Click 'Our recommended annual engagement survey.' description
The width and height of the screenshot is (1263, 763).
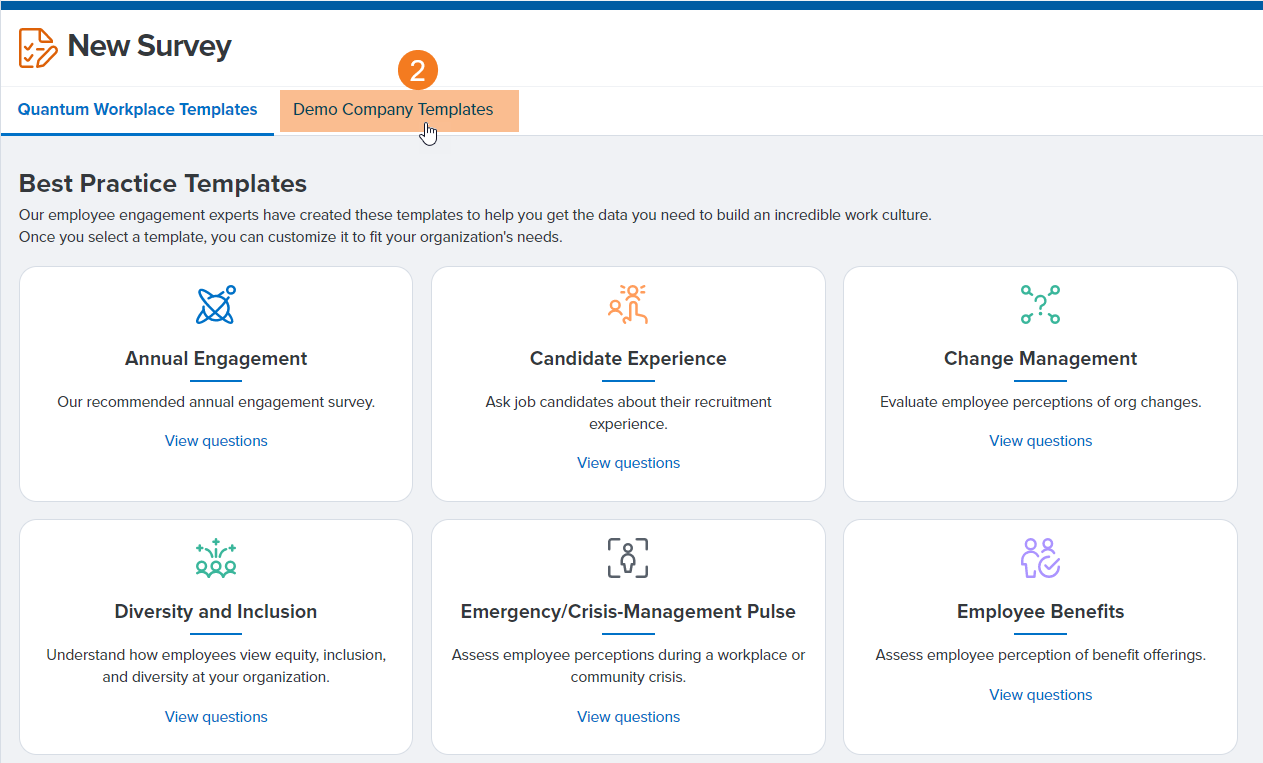(216, 402)
